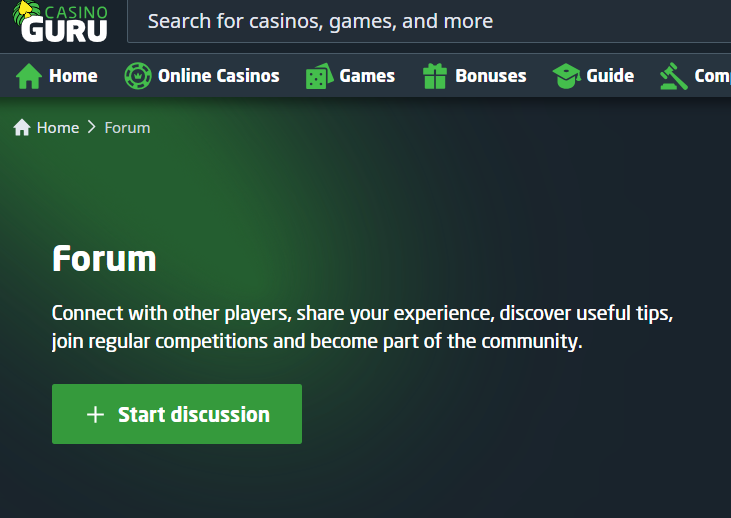Click the Complaints gavel icon
The image size is (731, 518).
[673, 76]
